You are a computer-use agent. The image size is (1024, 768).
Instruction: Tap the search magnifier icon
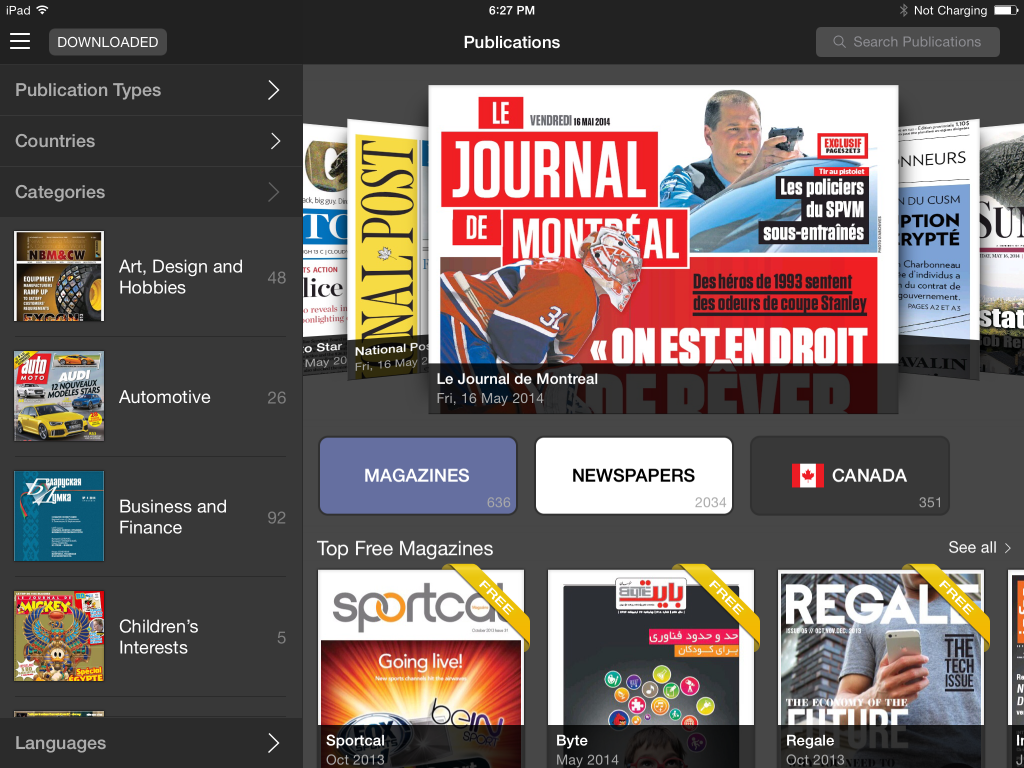pyautogui.click(x=839, y=42)
